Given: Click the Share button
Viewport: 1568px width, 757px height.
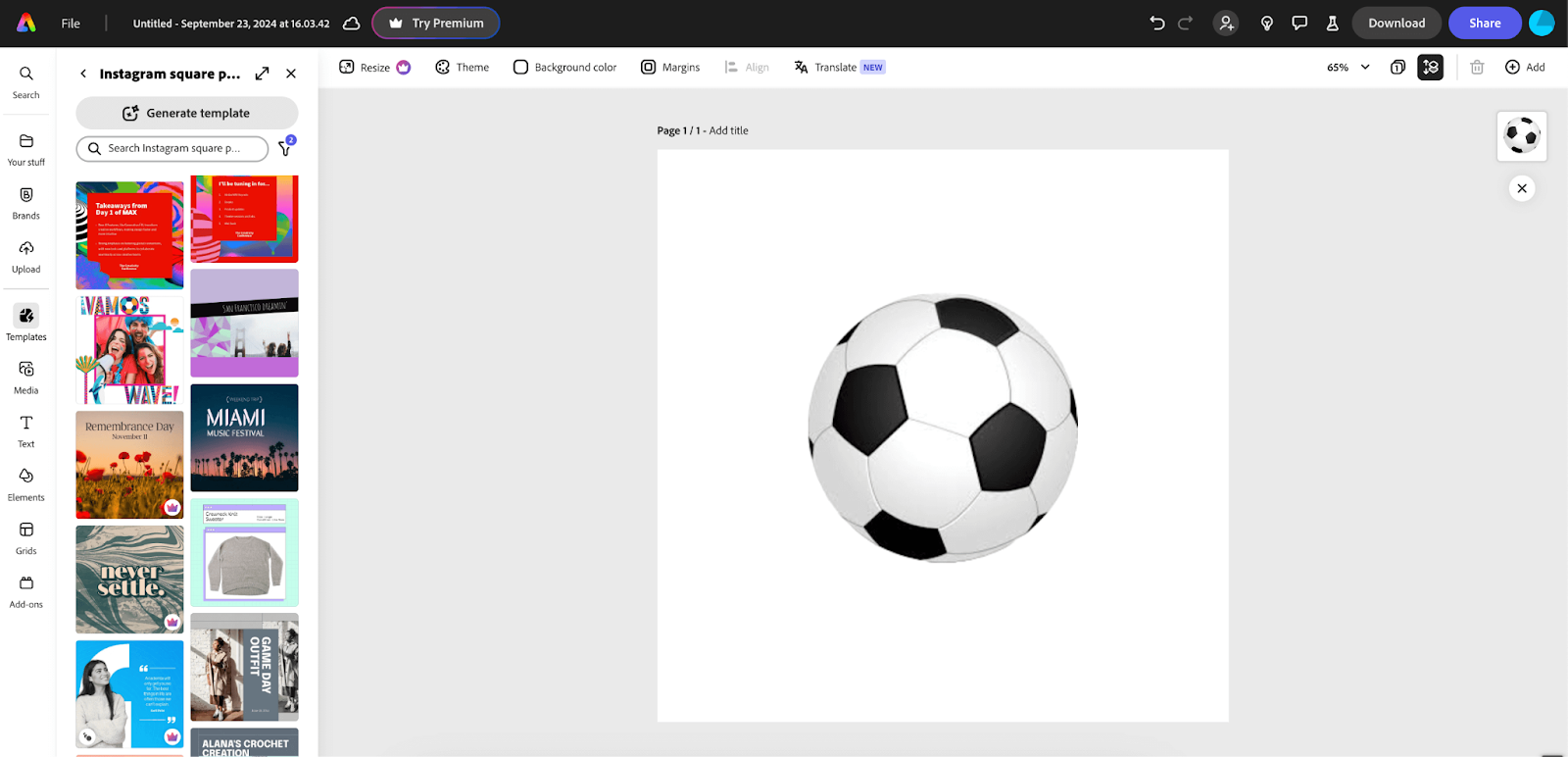Looking at the screenshot, I should [x=1485, y=24].
